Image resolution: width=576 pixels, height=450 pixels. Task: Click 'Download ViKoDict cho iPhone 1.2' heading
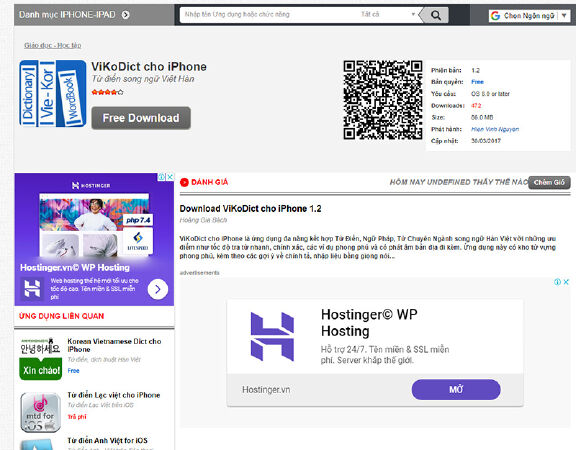(x=251, y=209)
